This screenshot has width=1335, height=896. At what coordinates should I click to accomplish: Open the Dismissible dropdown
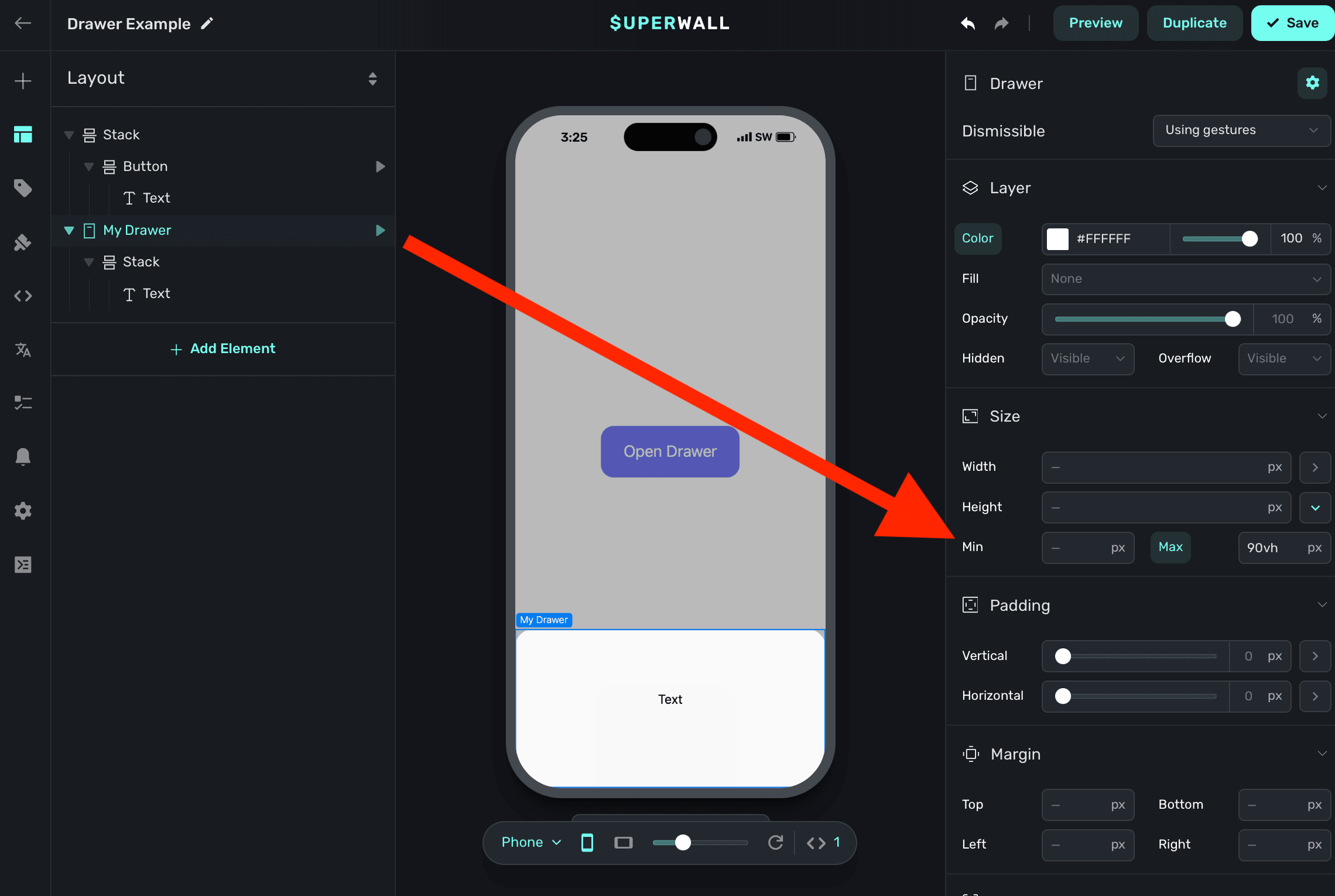[1241, 130]
